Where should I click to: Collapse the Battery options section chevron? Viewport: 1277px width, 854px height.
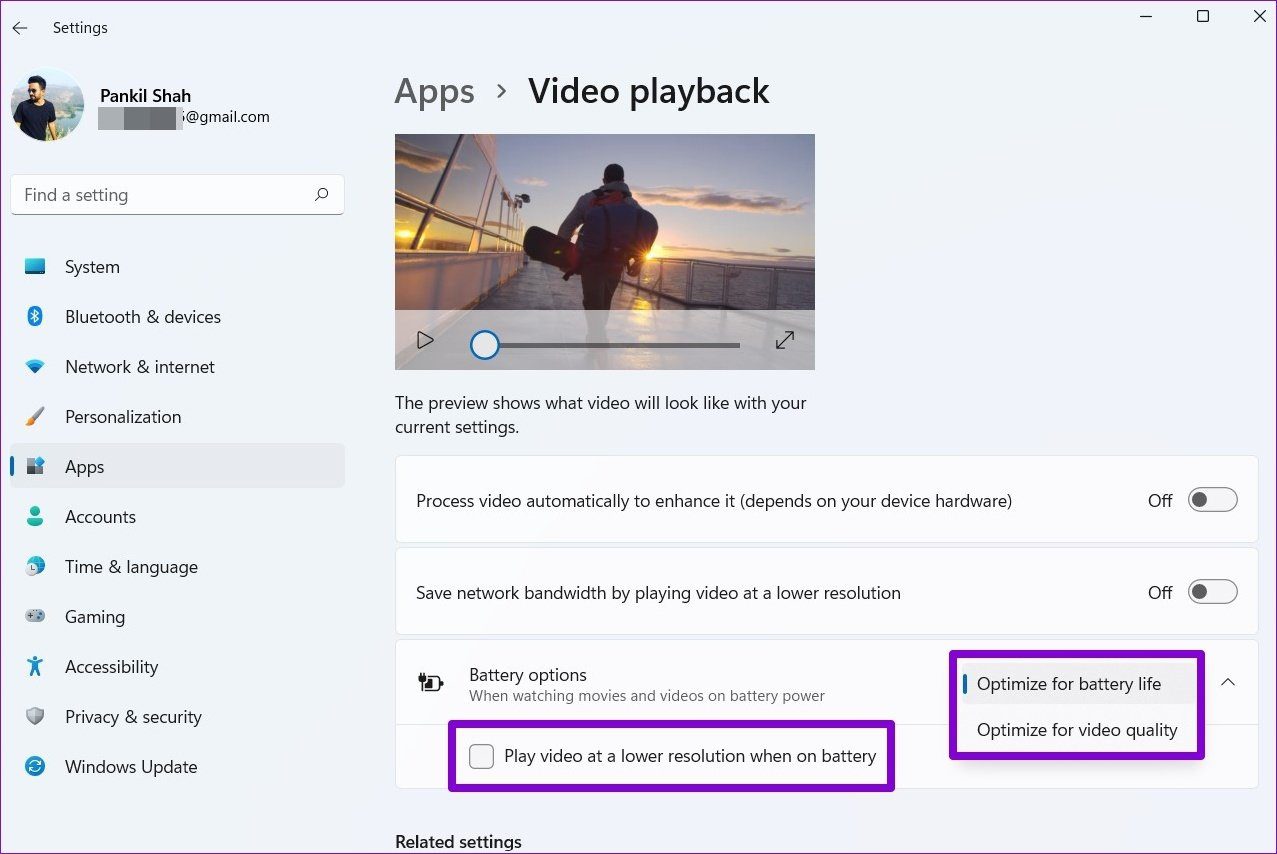coord(1228,682)
